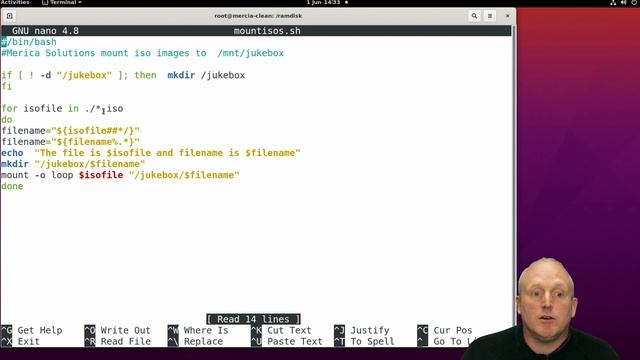Viewport: 640px width, 360px height.
Task: Click the power icon in system tray
Action: (634, 2)
